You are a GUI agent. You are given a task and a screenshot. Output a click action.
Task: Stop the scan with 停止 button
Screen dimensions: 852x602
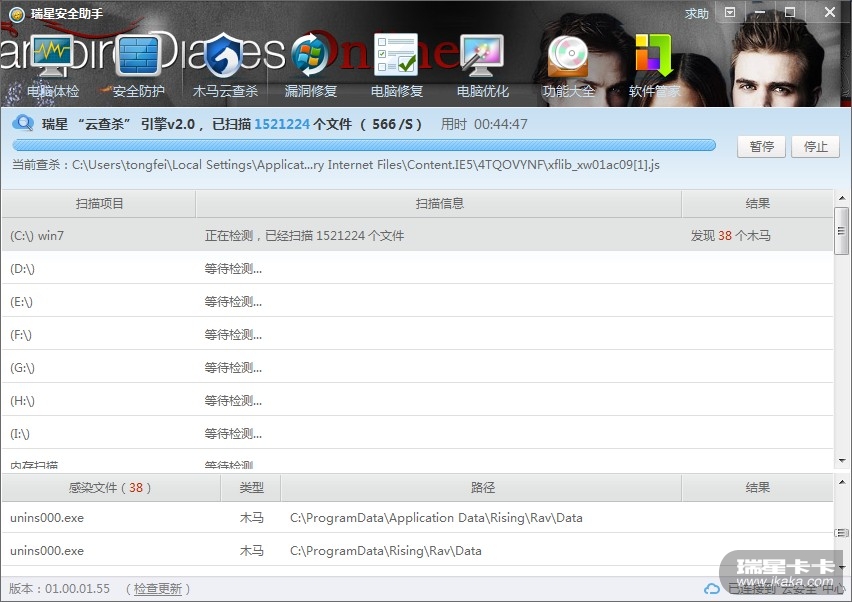coord(816,147)
